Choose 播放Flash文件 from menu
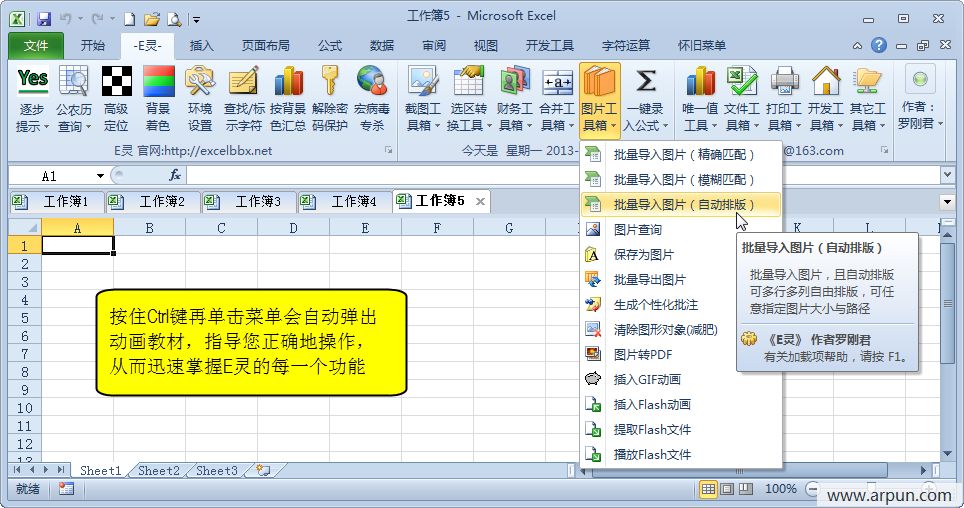The image size is (964, 508). click(681, 454)
